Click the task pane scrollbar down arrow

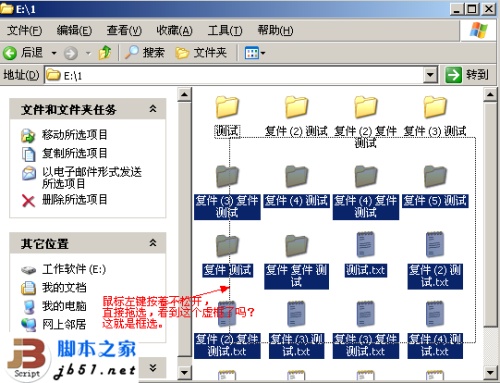pos(184,372)
